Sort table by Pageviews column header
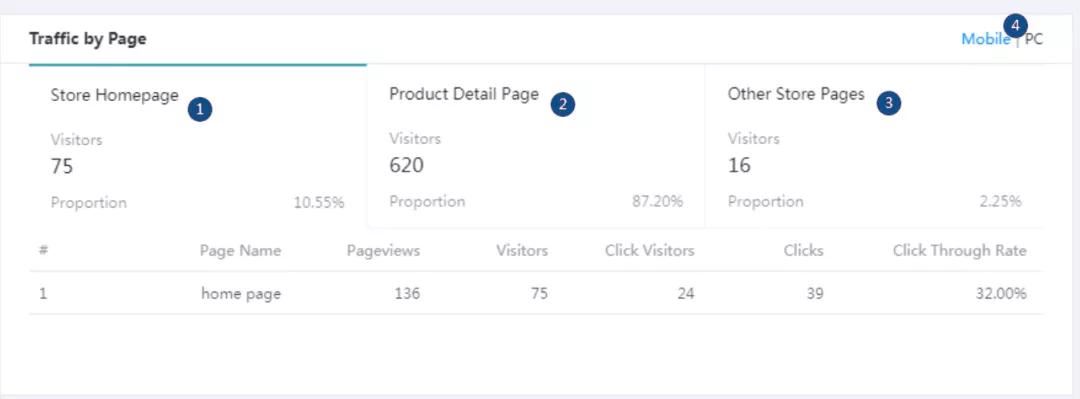Screen dimensions: 1080x399 pyautogui.click(x=383, y=251)
